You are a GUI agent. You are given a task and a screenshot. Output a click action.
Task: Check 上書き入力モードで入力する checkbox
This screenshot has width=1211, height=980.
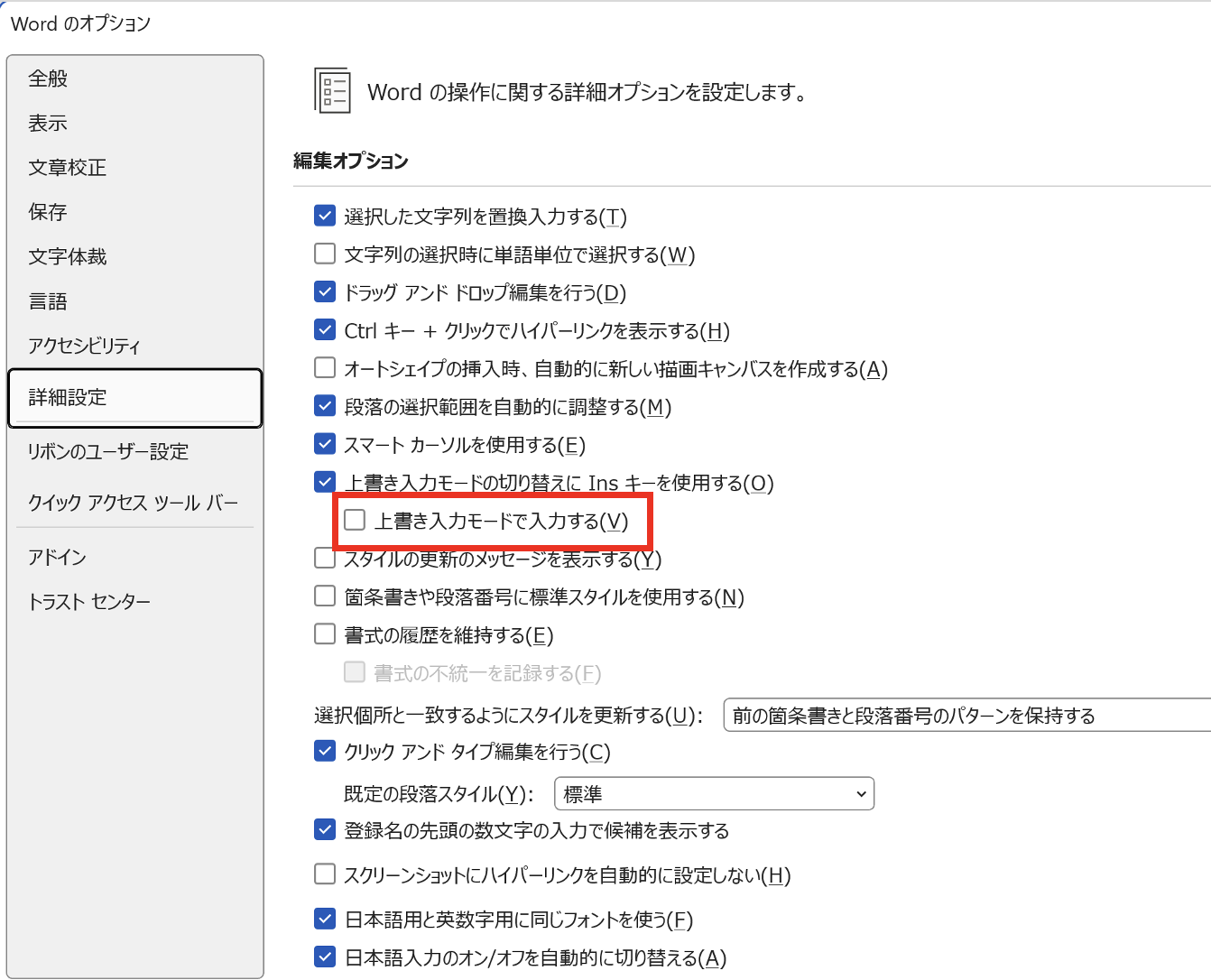[x=355, y=520]
